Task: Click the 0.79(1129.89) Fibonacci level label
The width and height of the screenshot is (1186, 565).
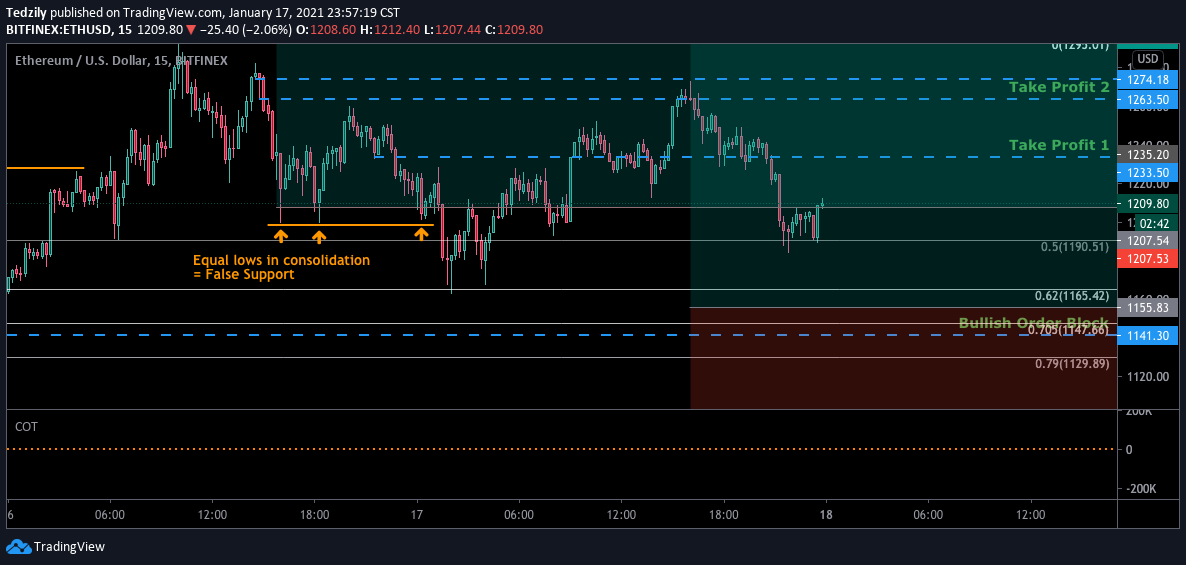Action: (1073, 364)
